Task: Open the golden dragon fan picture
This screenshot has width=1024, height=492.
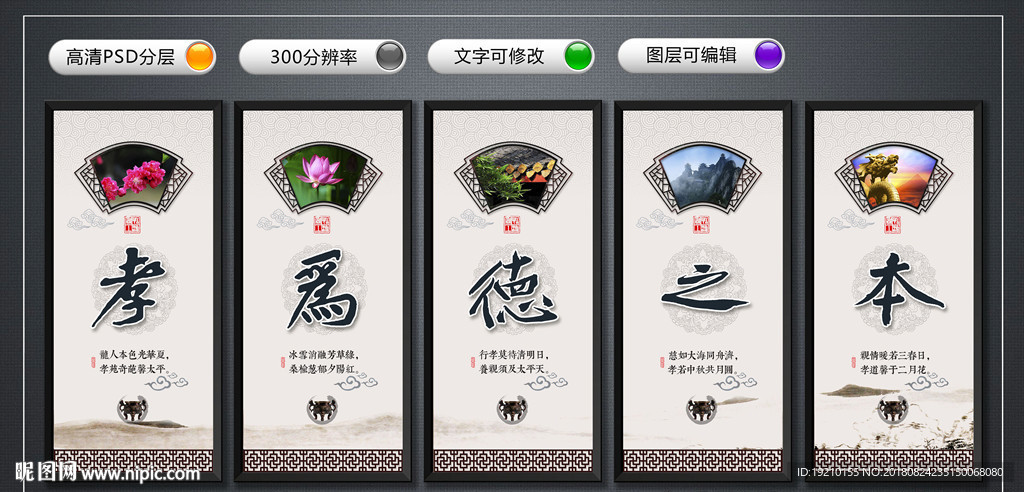Action: click(893, 176)
